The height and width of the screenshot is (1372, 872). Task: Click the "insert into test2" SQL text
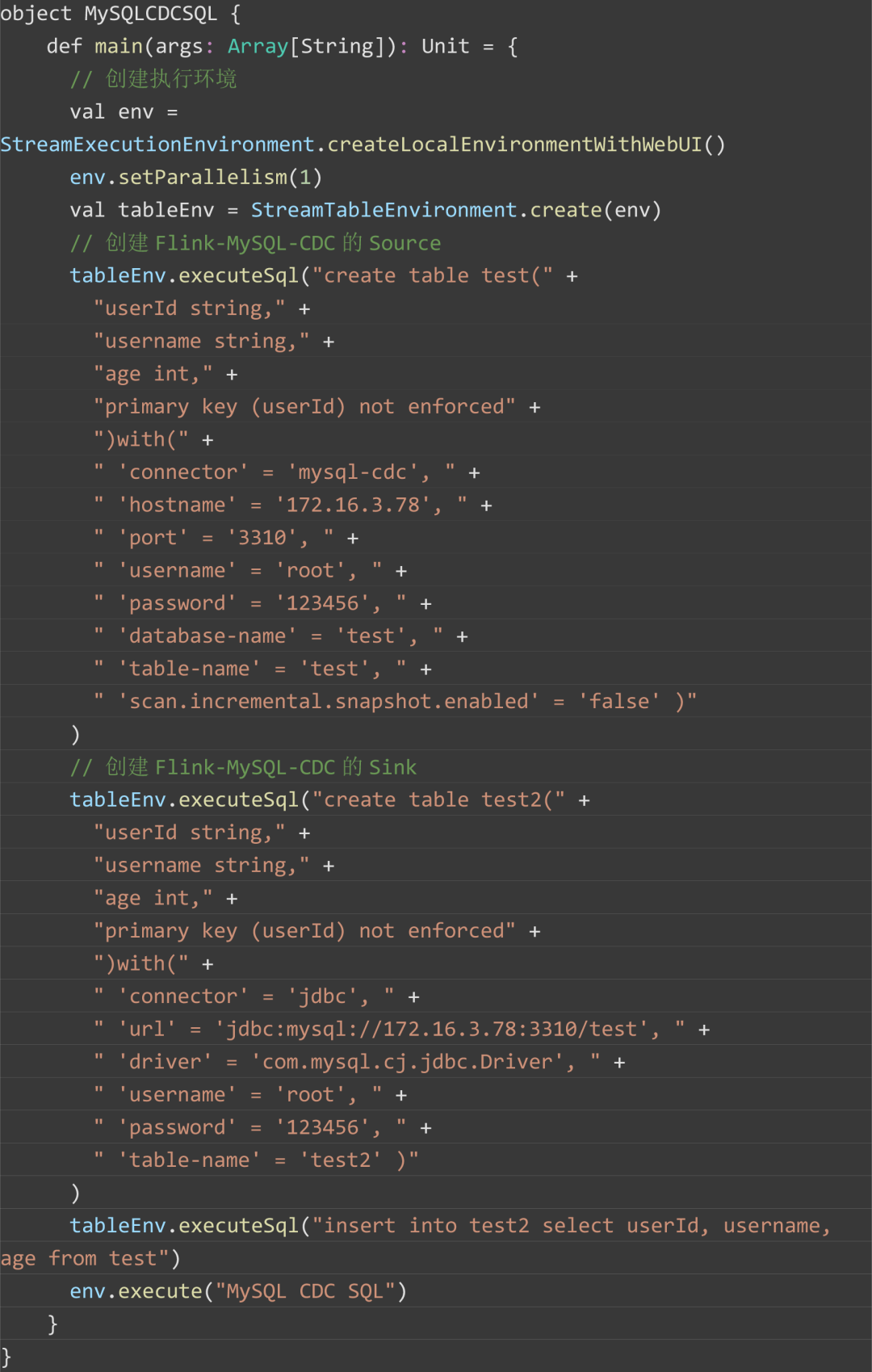coord(426,1226)
